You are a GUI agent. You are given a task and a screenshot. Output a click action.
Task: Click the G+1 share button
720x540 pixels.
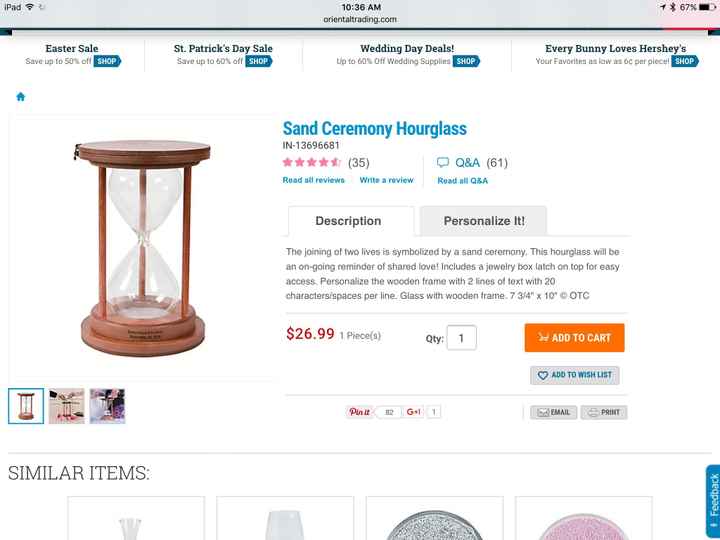point(413,412)
